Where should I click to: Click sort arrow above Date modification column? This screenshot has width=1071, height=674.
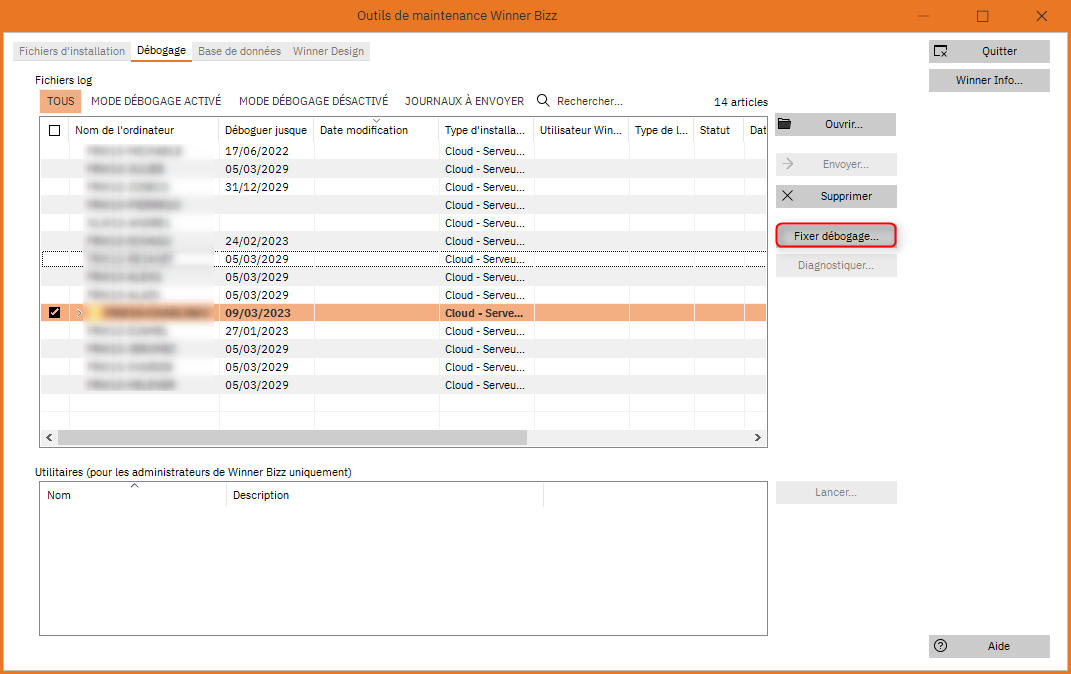[376, 121]
